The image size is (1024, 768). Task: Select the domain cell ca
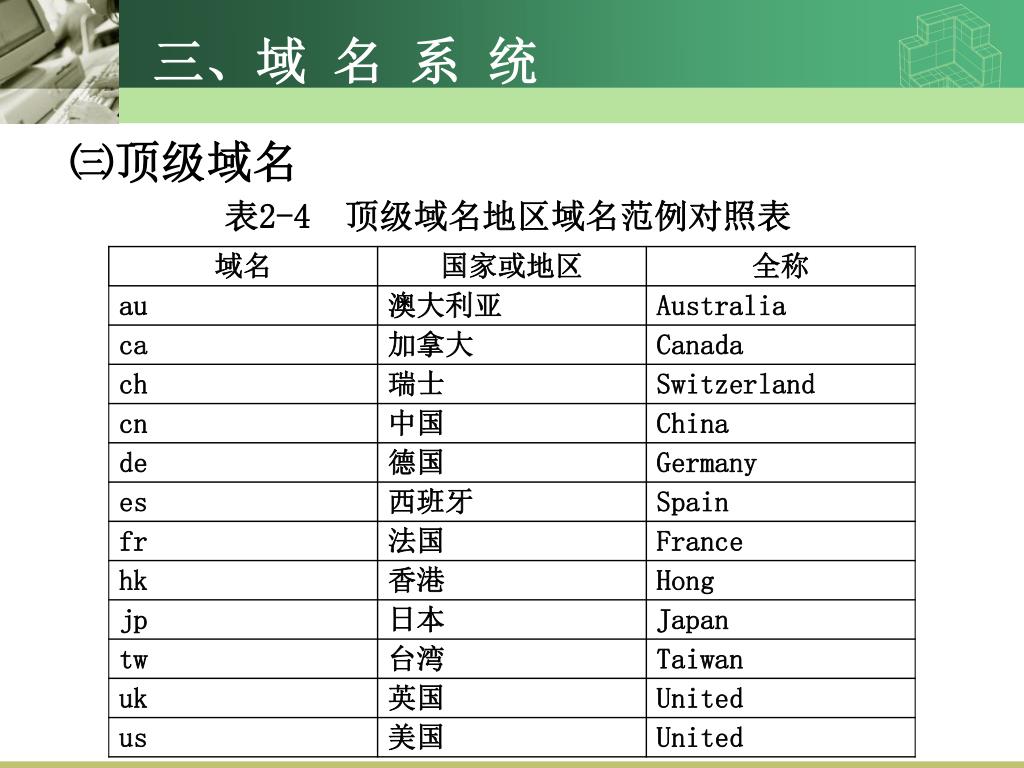(243, 345)
